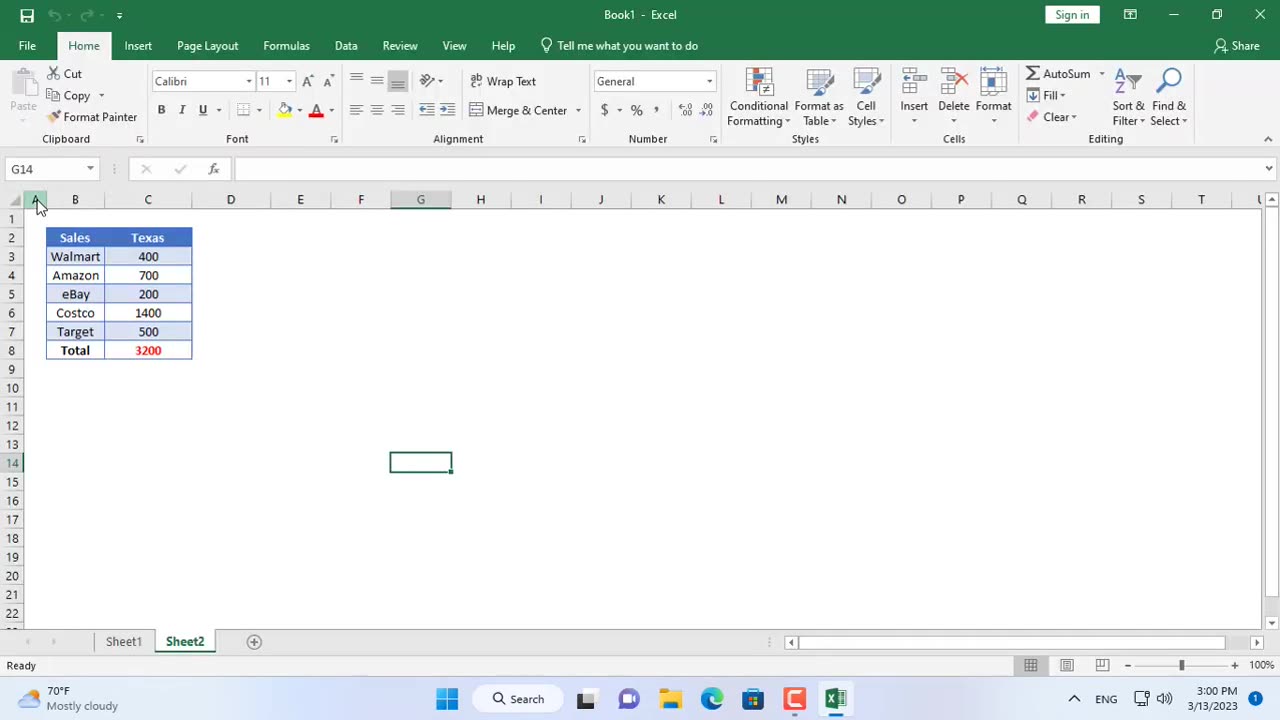
Task: Top-align the cell content
Action: [x=356, y=81]
